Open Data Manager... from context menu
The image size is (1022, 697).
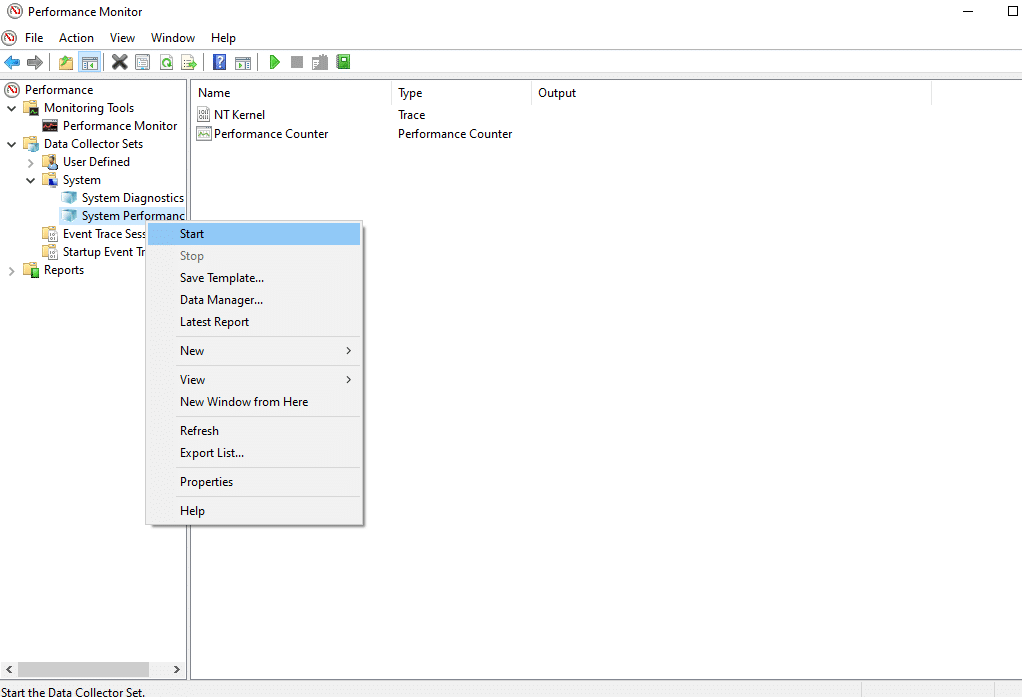click(x=254, y=300)
